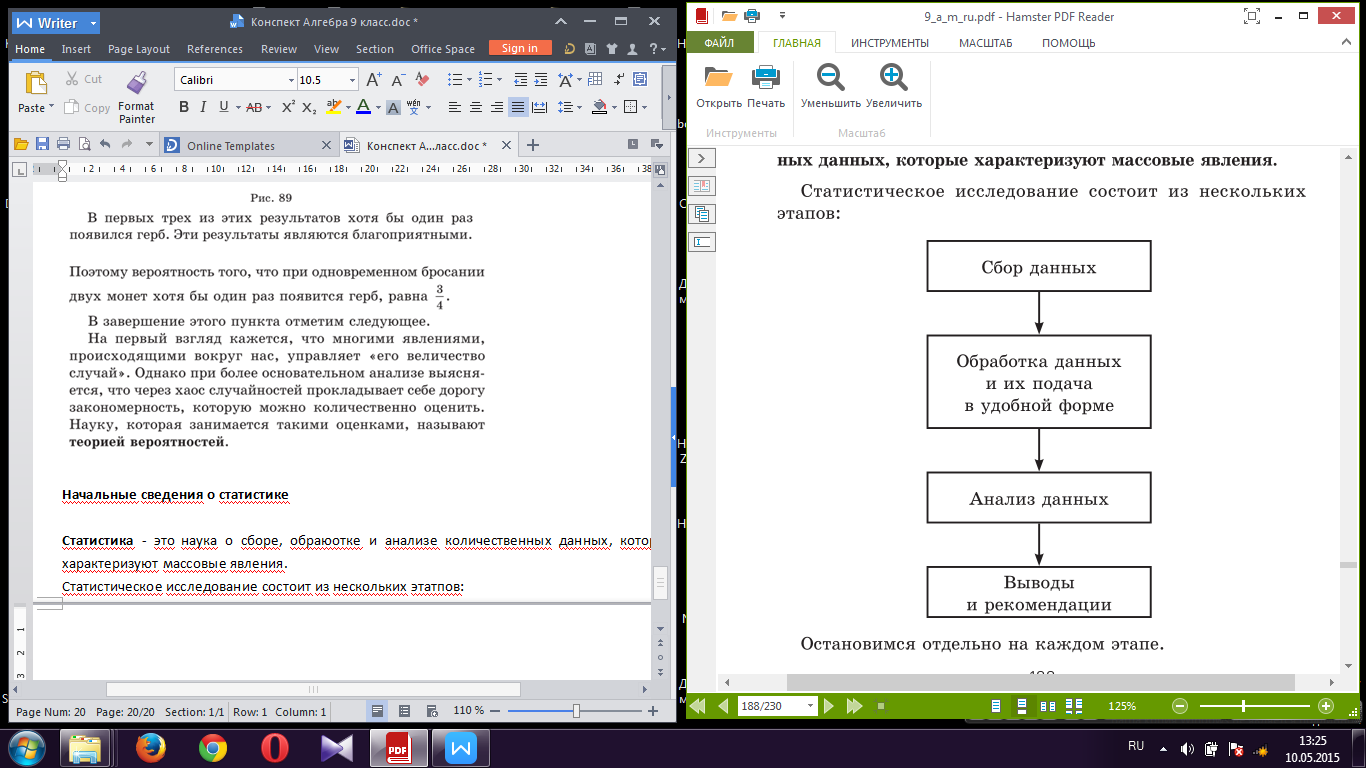
Task: Open Opera from the taskbar
Action: tap(275, 748)
